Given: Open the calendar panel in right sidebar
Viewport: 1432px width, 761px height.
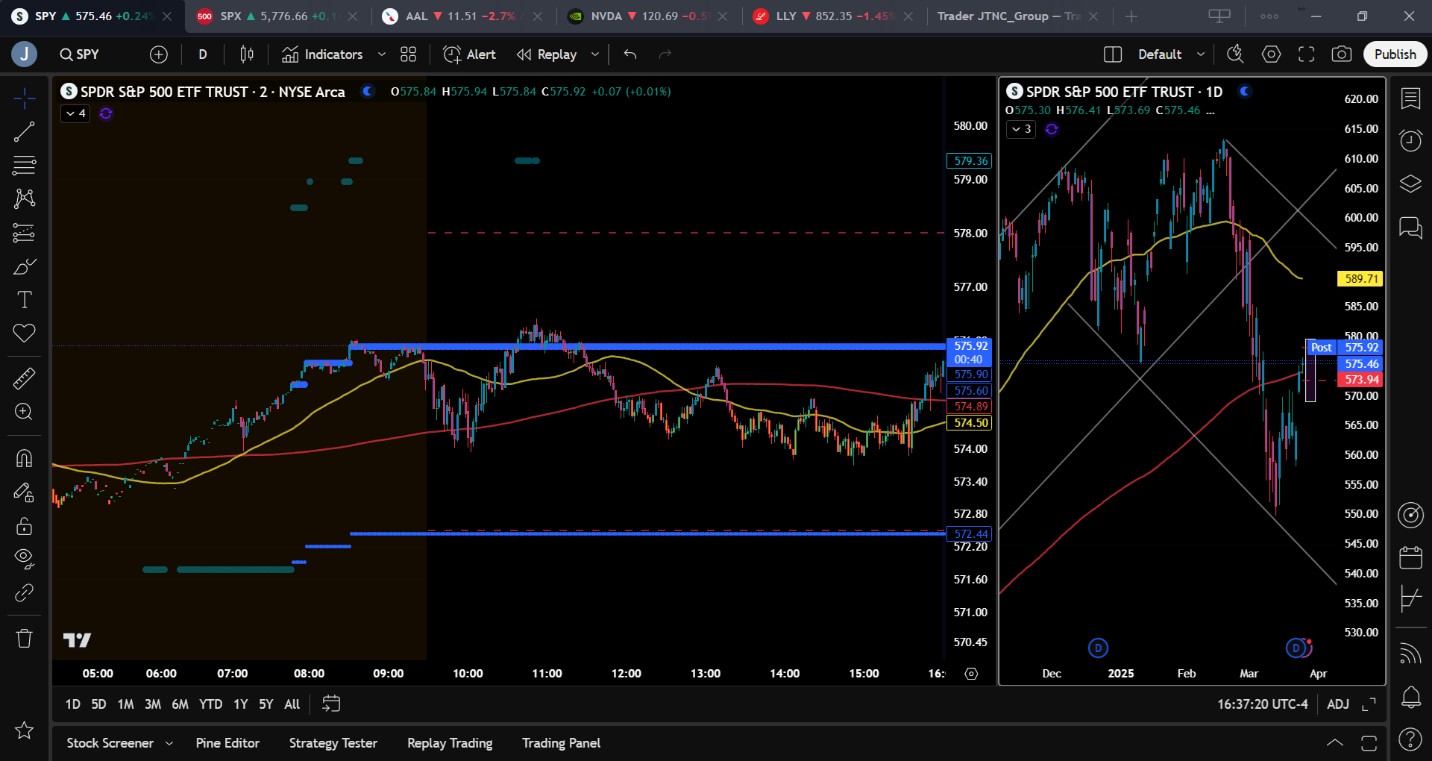Looking at the screenshot, I should pyautogui.click(x=1411, y=557).
